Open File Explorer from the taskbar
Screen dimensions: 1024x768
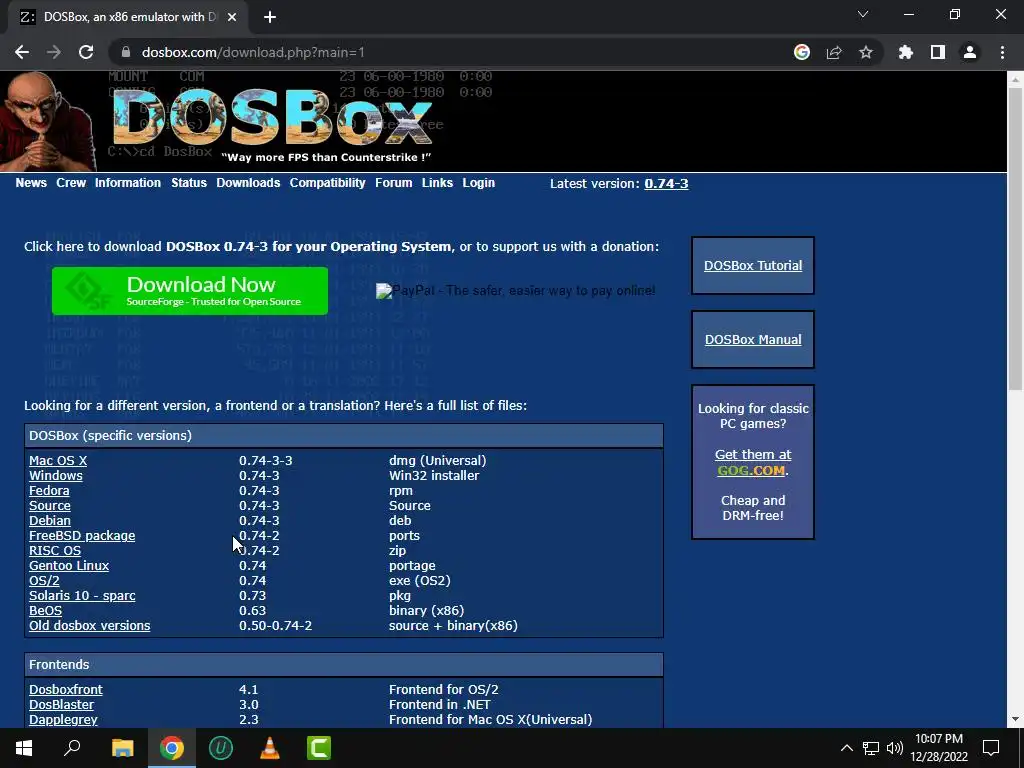[x=123, y=748]
